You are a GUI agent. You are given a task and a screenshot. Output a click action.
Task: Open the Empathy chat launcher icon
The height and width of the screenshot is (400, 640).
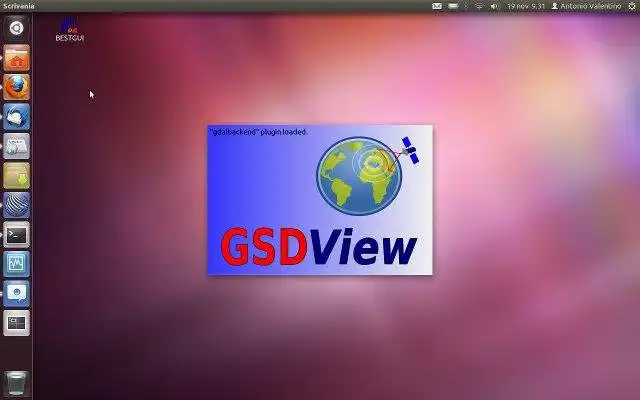pyautogui.click(x=17, y=293)
